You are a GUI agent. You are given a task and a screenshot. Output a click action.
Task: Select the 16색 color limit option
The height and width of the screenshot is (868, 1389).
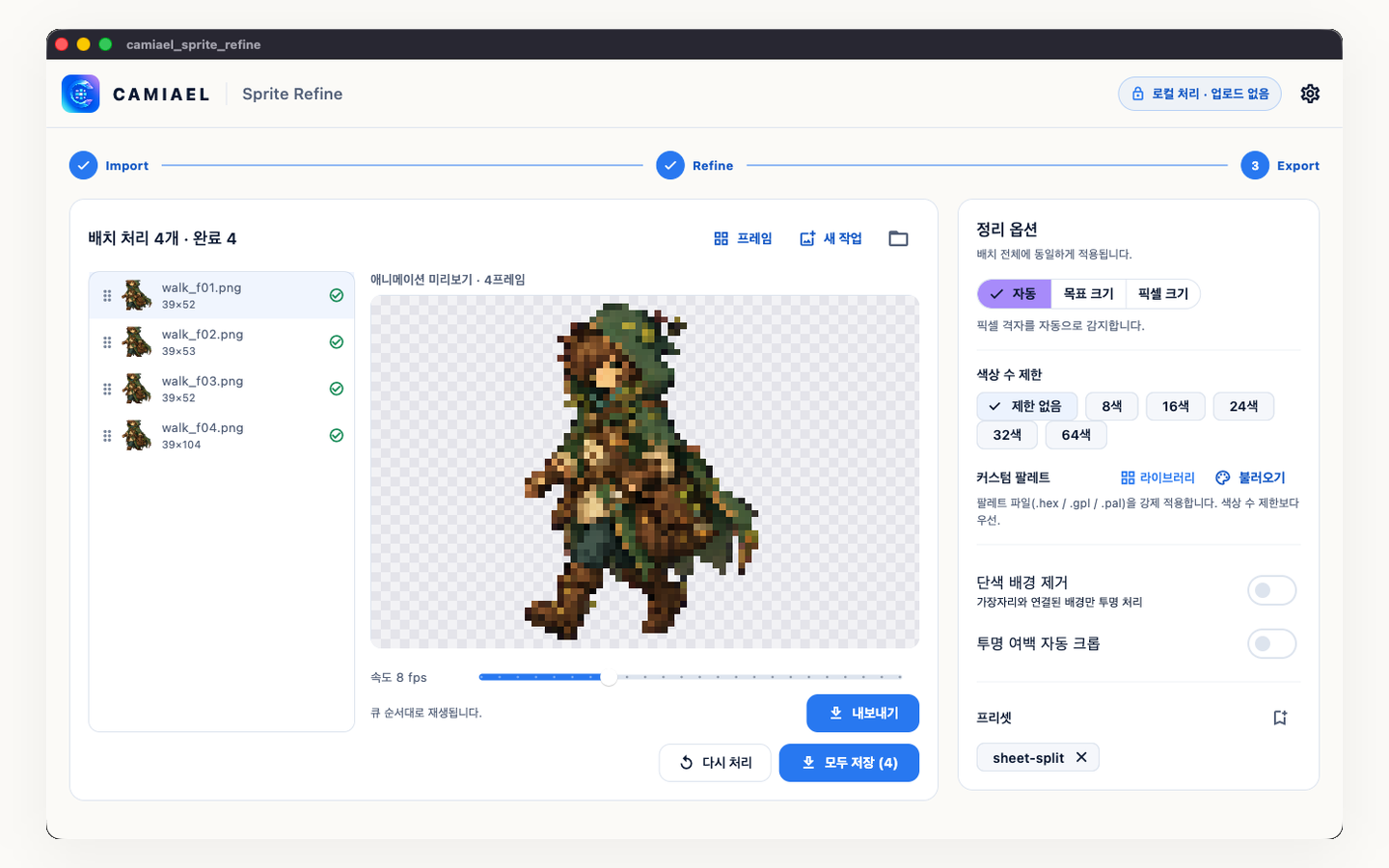pyautogui.click(x=1175, y=406)
